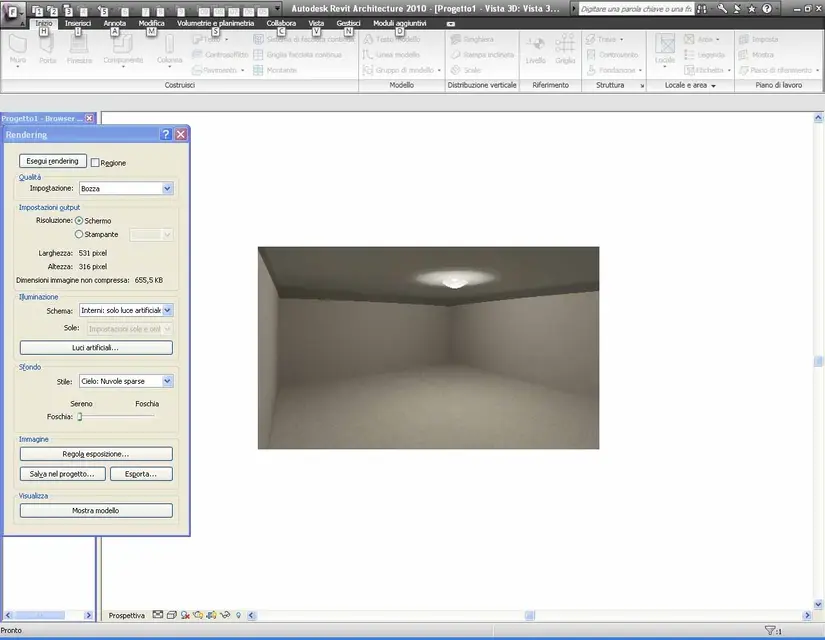Image resolution: width=825 pixels, height=640 pixels.
Task: Expand the Muro dropdown arrow
Action: pos(18,67)
